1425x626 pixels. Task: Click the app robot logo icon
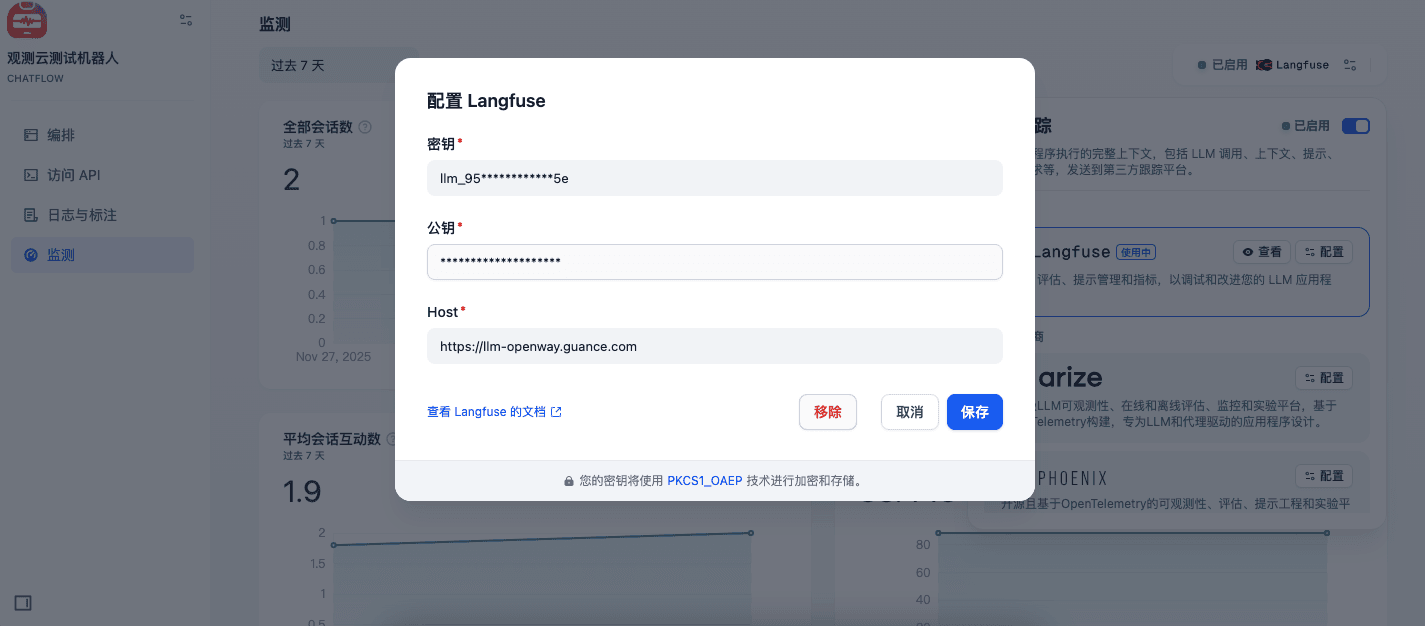coord(27,19)
